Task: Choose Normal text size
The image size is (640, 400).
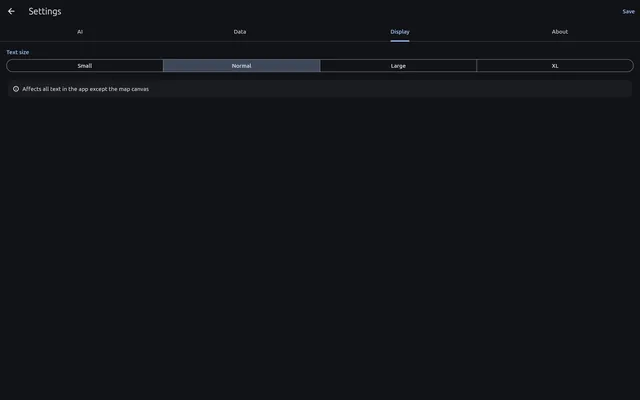Action: pyautogui.click(x=242, y=66)
